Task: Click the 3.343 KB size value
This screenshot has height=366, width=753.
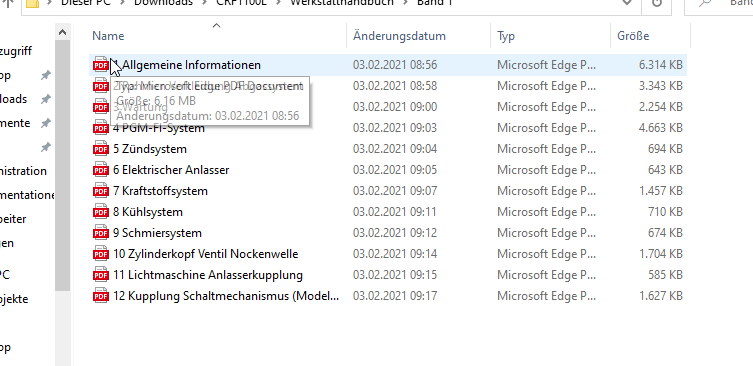Action: [x=661, y=86]
